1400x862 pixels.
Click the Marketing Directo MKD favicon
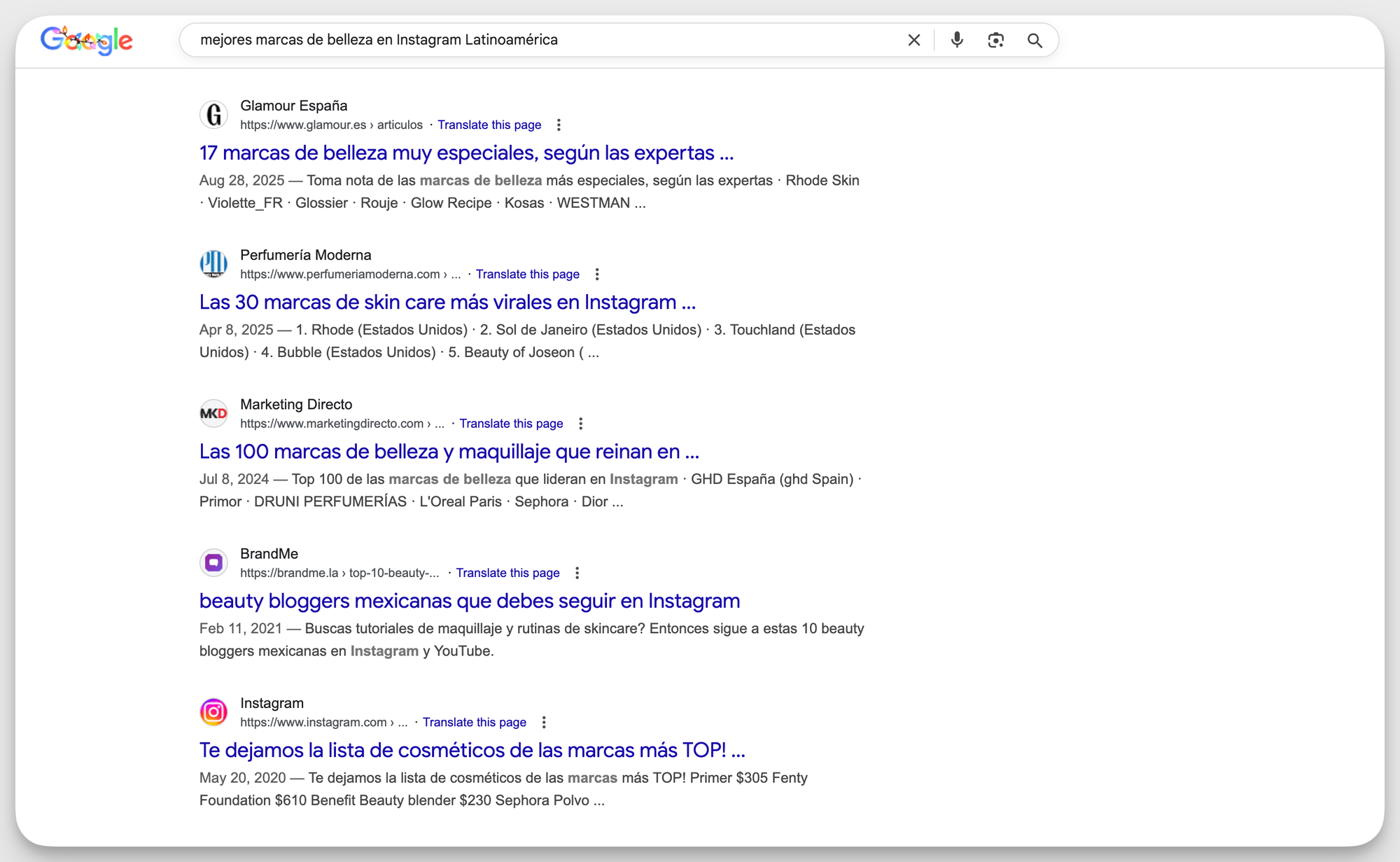pyautogui.click(x=213, y=413)
